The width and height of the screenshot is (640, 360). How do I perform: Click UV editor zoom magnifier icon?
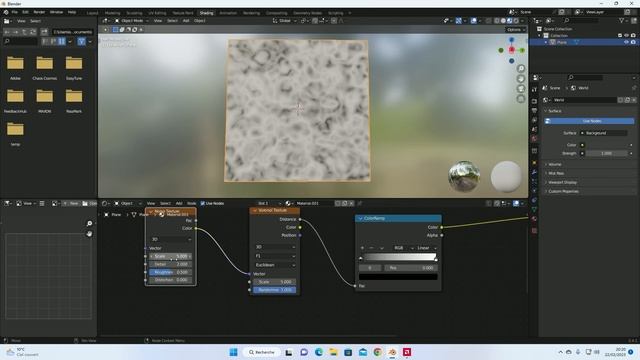click(89, 224)
